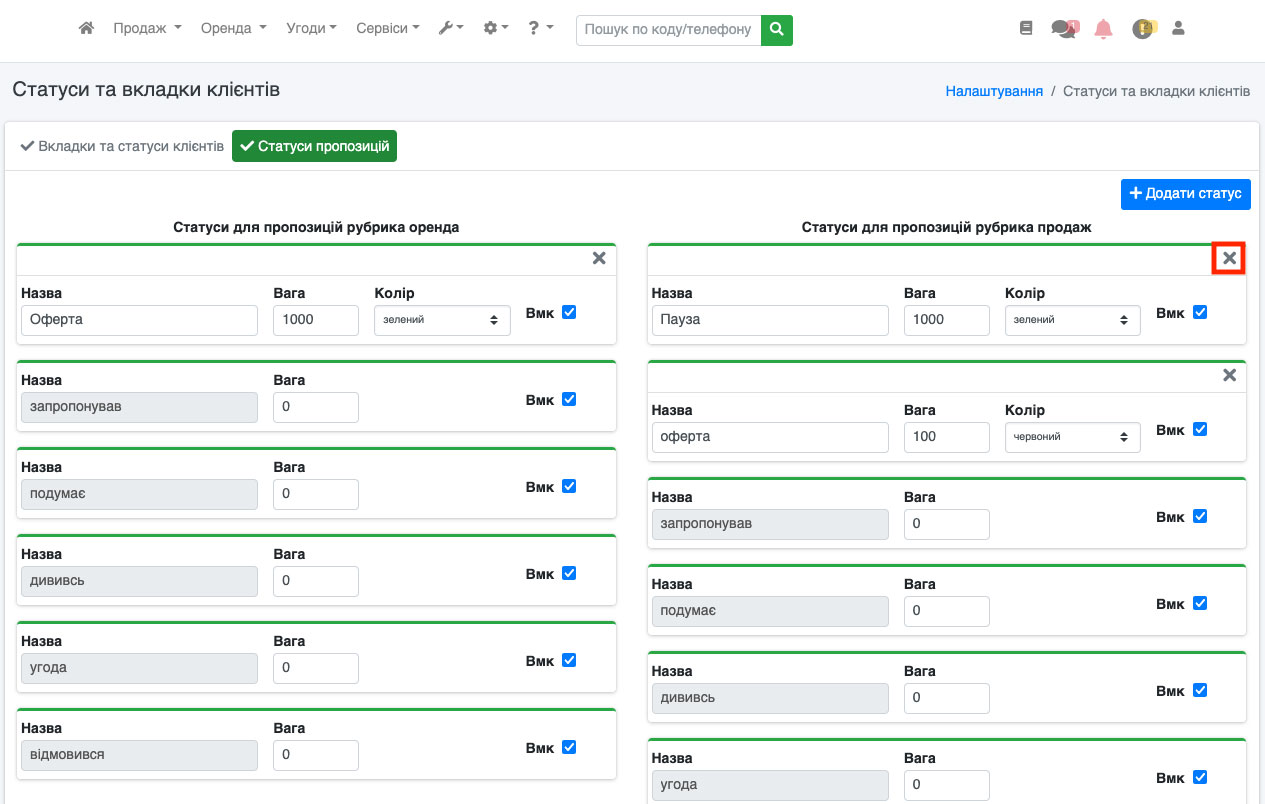
Task: Open the user profile icon
Action: [1178, 29]
